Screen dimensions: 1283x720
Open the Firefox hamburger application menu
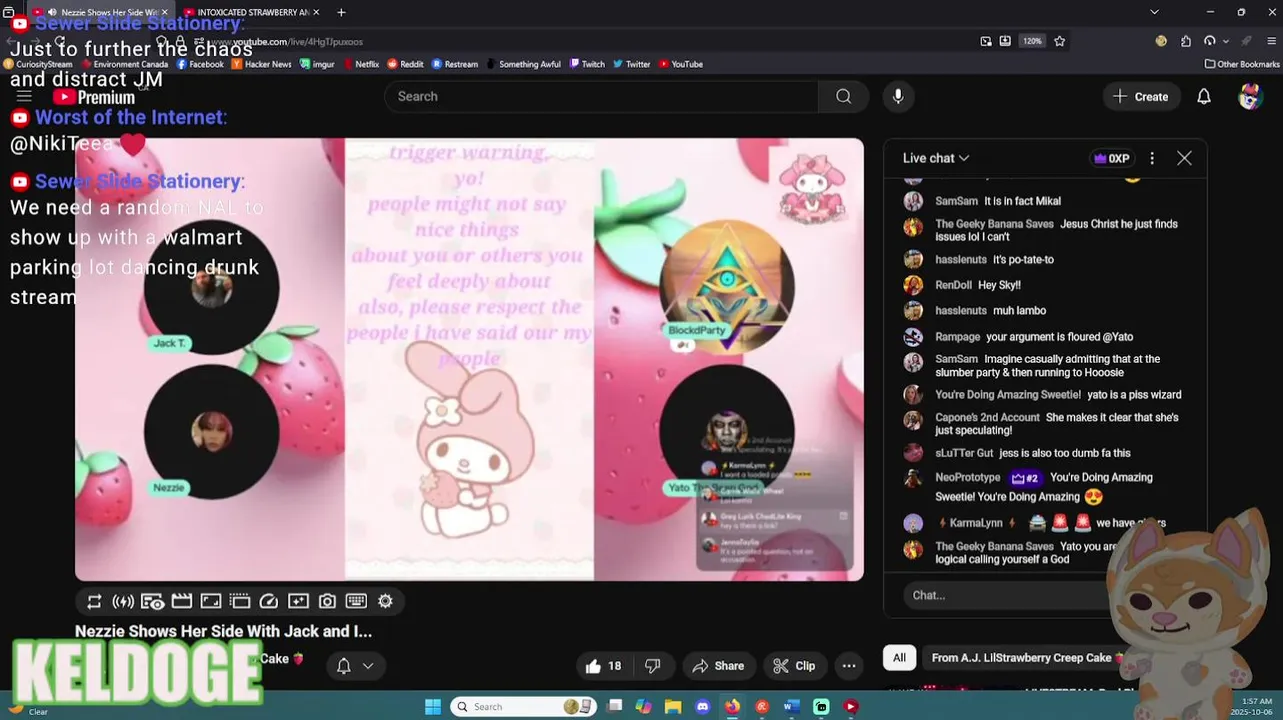(x=1272, y=41)
